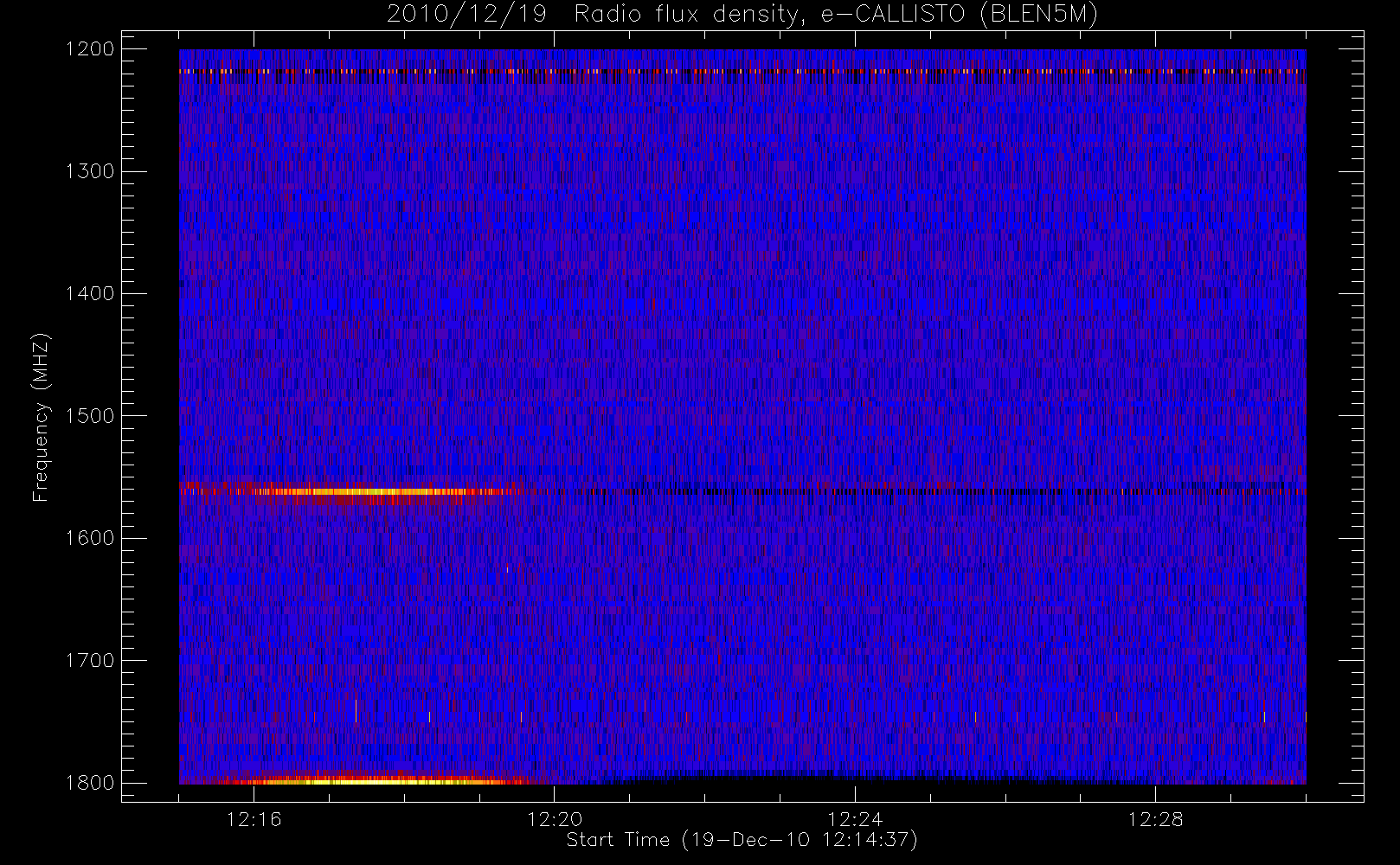Click the 12:28 time tick label
The height and width of the screenshot is (865, 1400).
click(1155, 819)
